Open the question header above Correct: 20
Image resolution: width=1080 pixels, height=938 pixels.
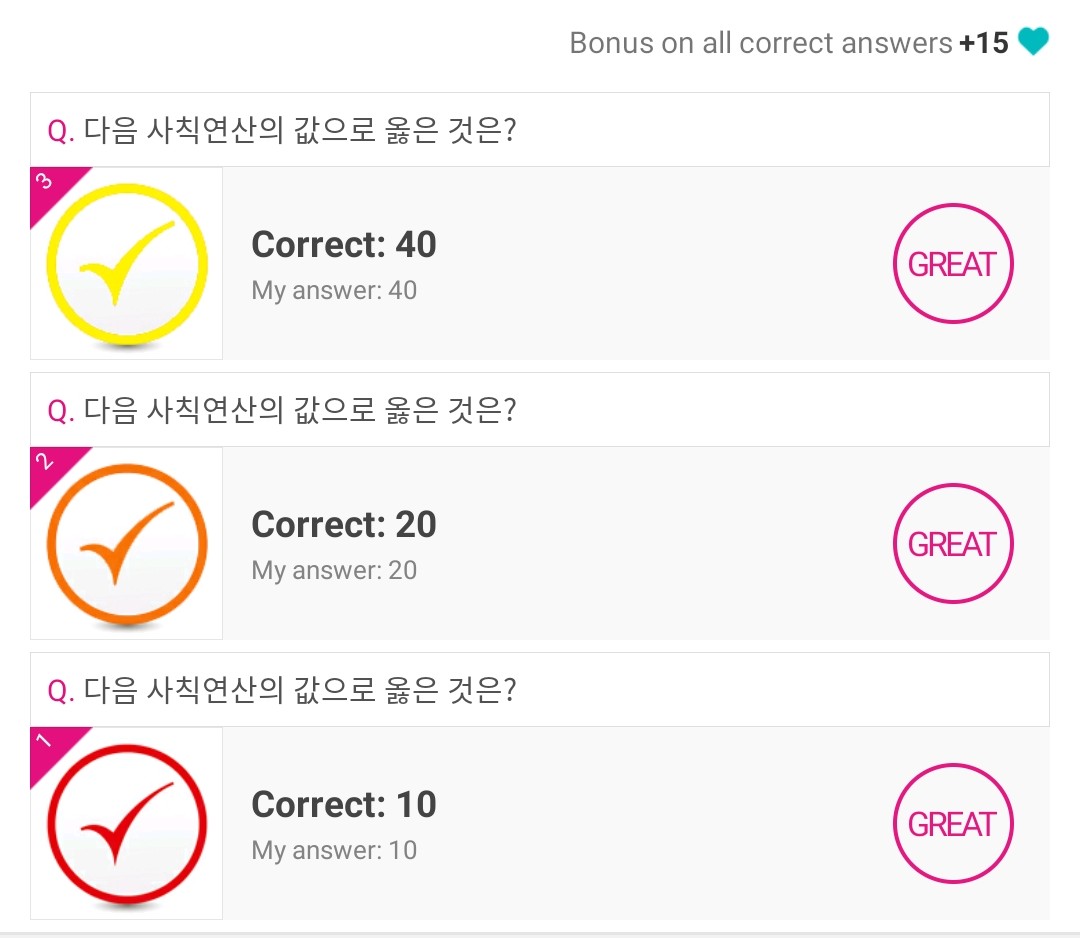(x=540, y=410)
